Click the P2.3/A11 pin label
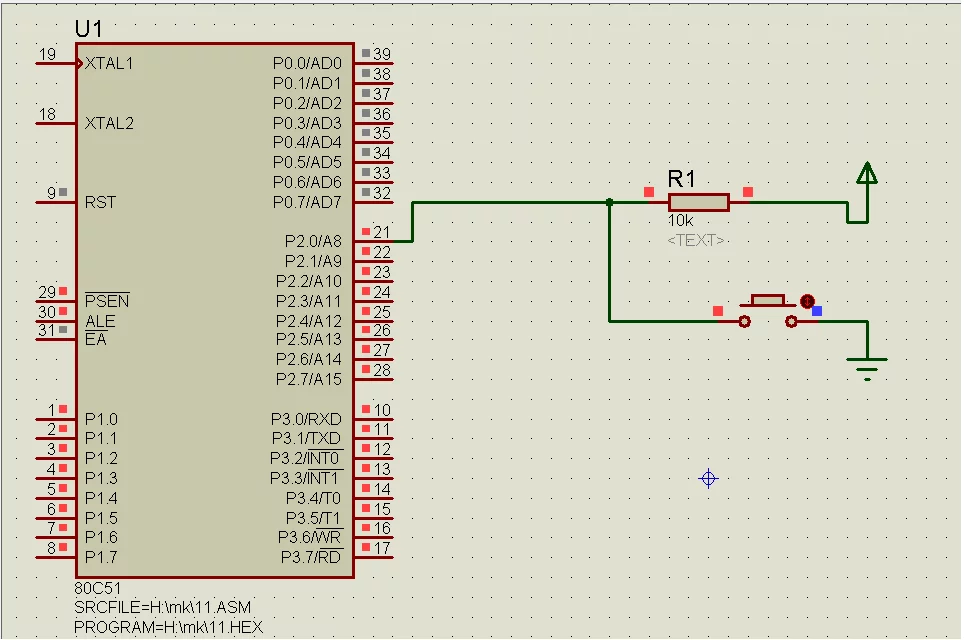This screenshot has width=964, height=640. tap(309, 301)
